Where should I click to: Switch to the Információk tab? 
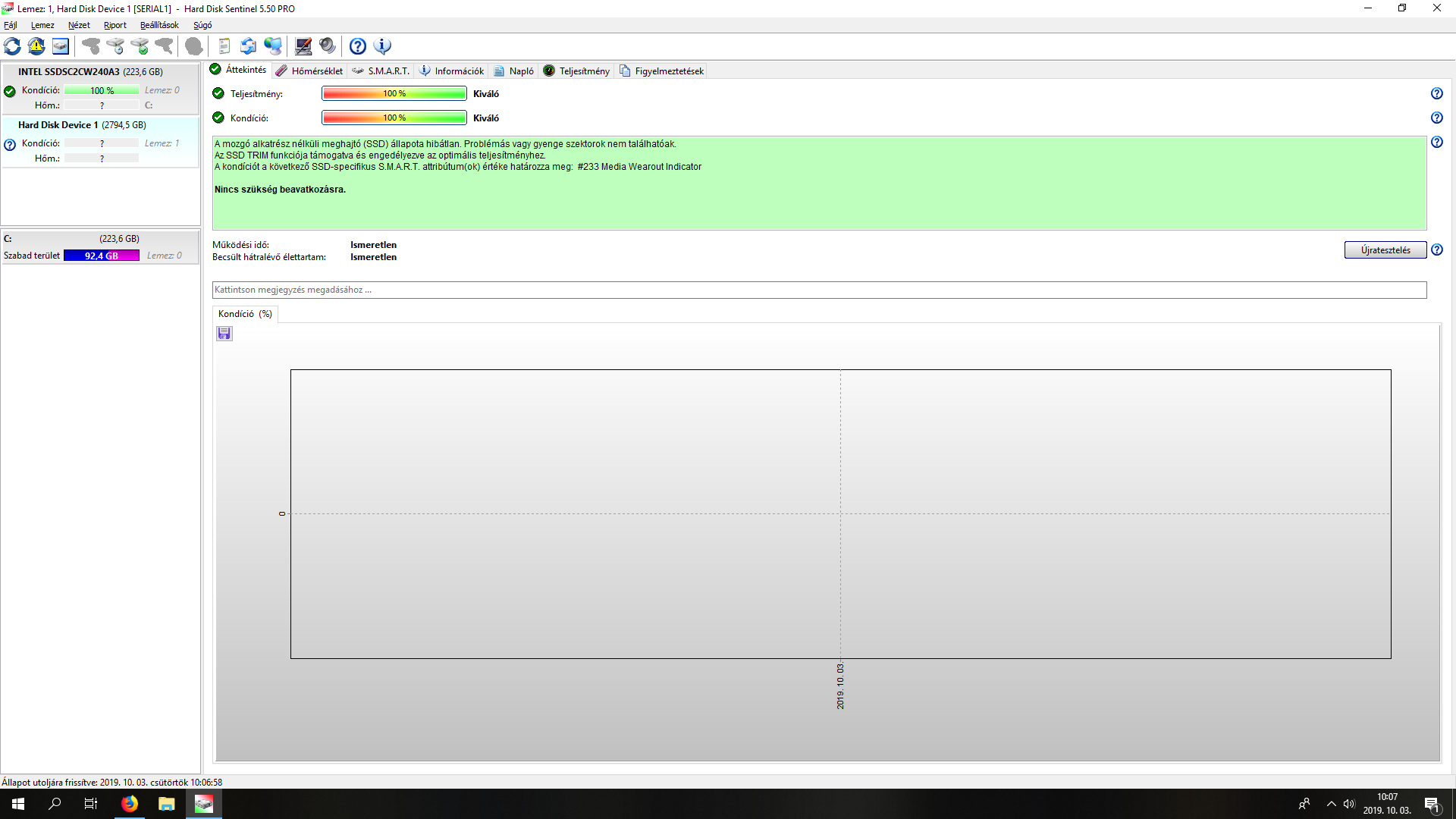click(452, 71)
